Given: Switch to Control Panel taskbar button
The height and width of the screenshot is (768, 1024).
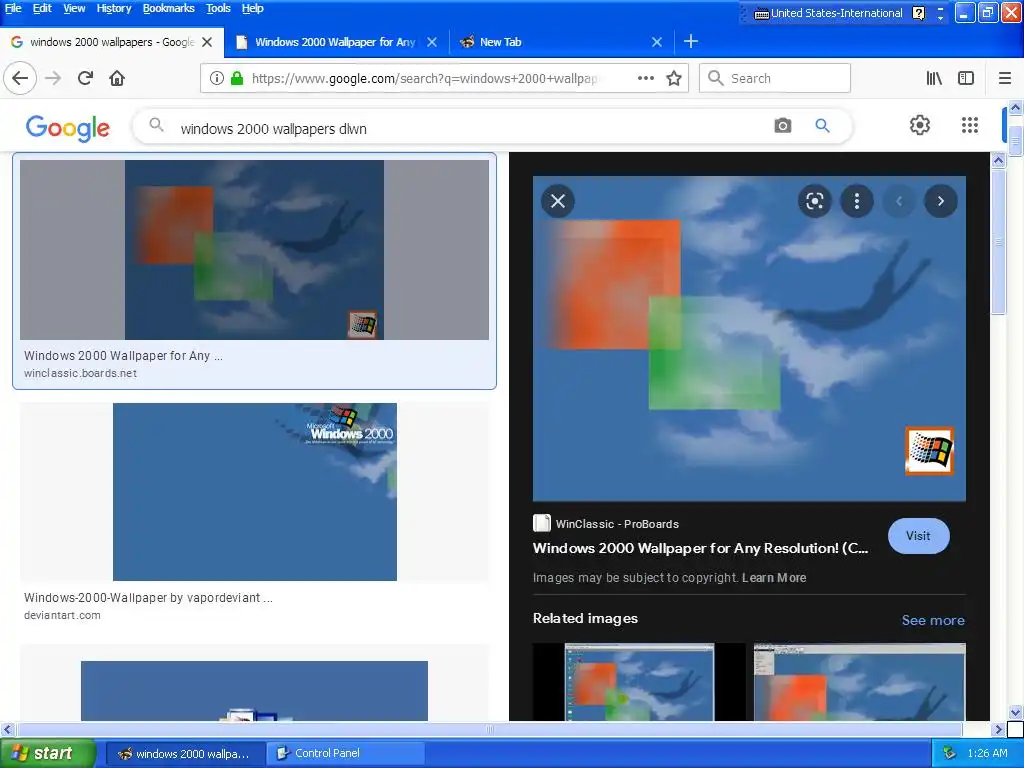Looking at the screenshot, I should click(345, 753).
